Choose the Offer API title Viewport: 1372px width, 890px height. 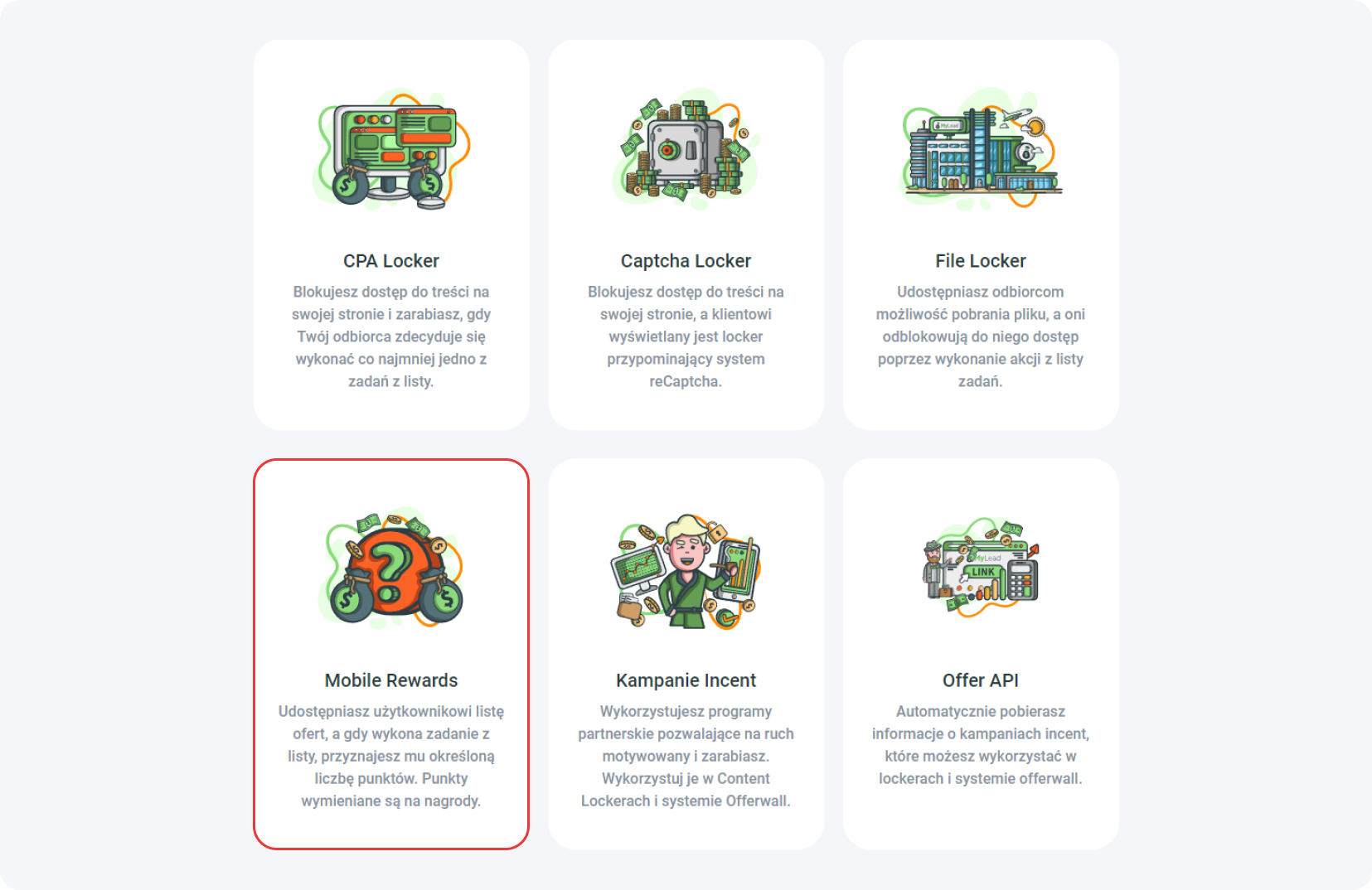(981, 680)
